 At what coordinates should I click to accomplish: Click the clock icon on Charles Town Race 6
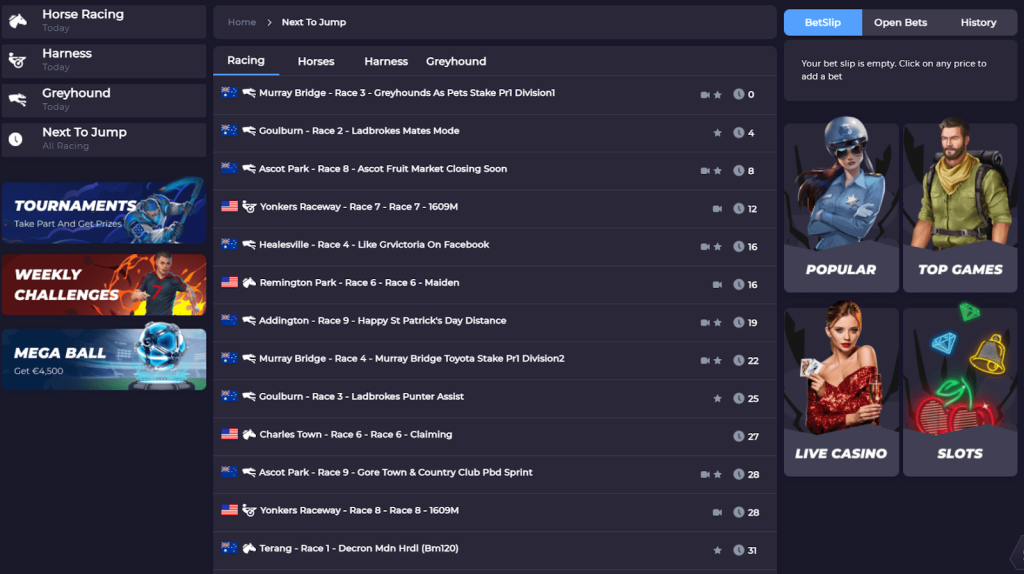tap(739, 436)
